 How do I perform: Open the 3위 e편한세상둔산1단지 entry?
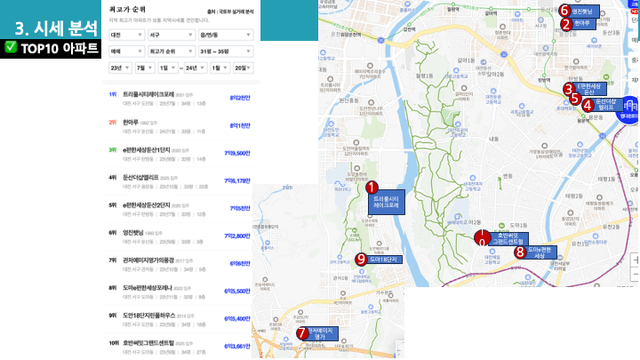point(180,154)
